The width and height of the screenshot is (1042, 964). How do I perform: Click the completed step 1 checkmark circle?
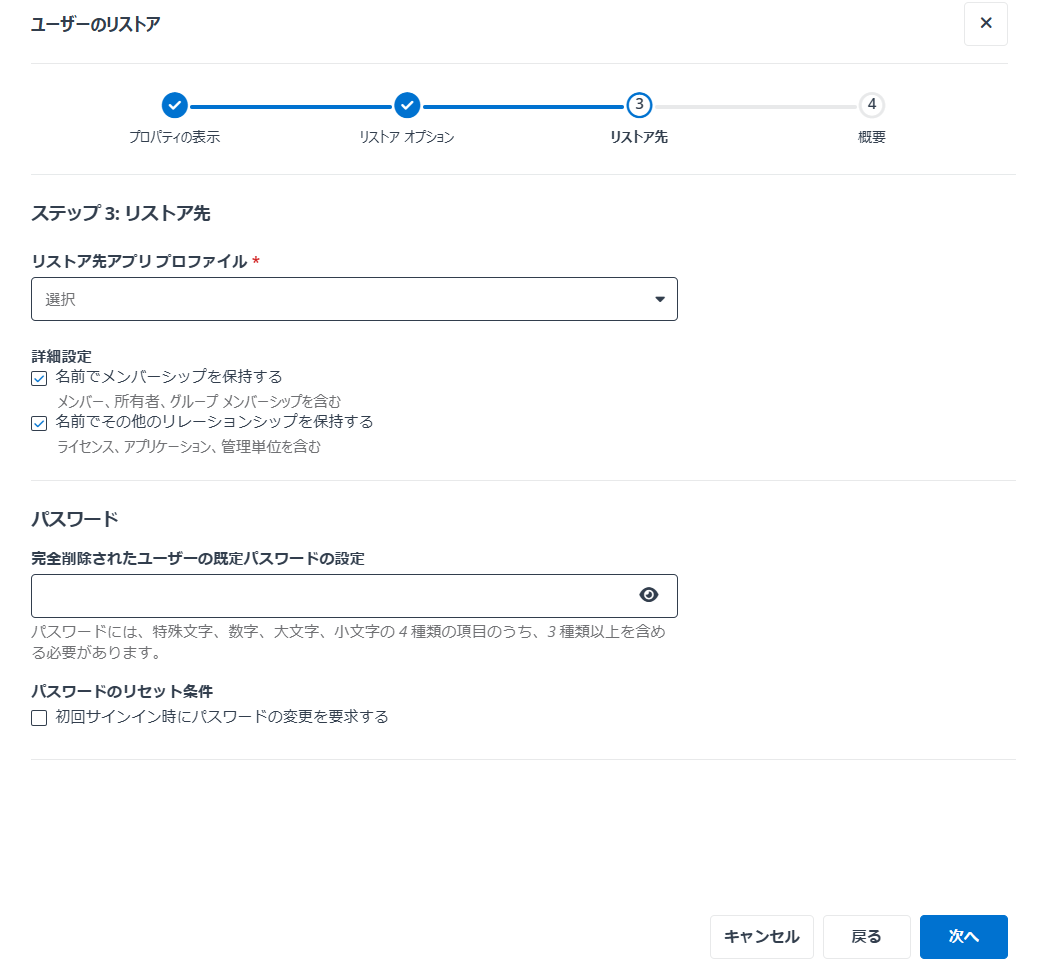(x=175, y=105)
